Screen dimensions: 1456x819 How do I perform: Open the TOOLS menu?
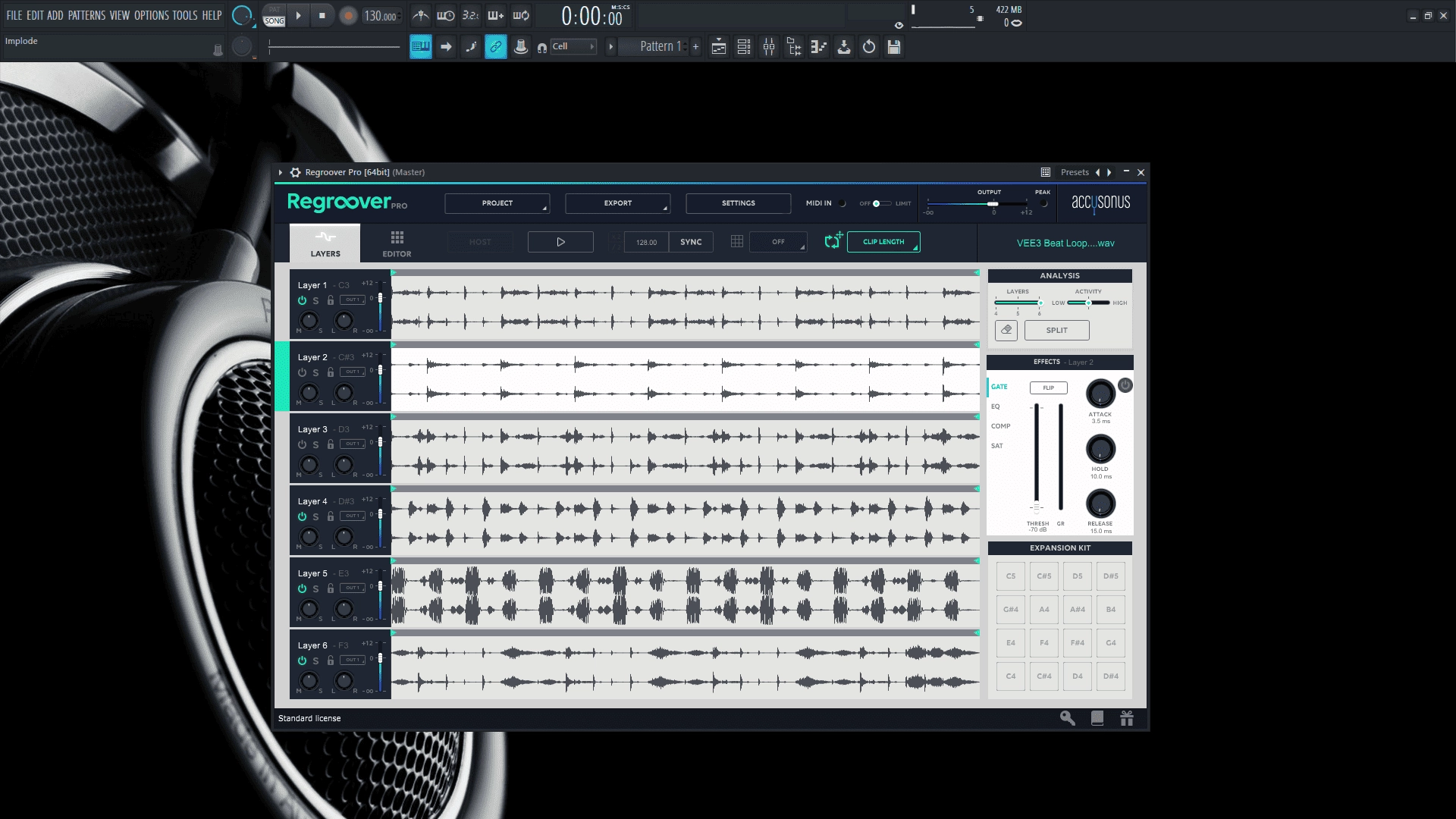(x=185, y=15)
